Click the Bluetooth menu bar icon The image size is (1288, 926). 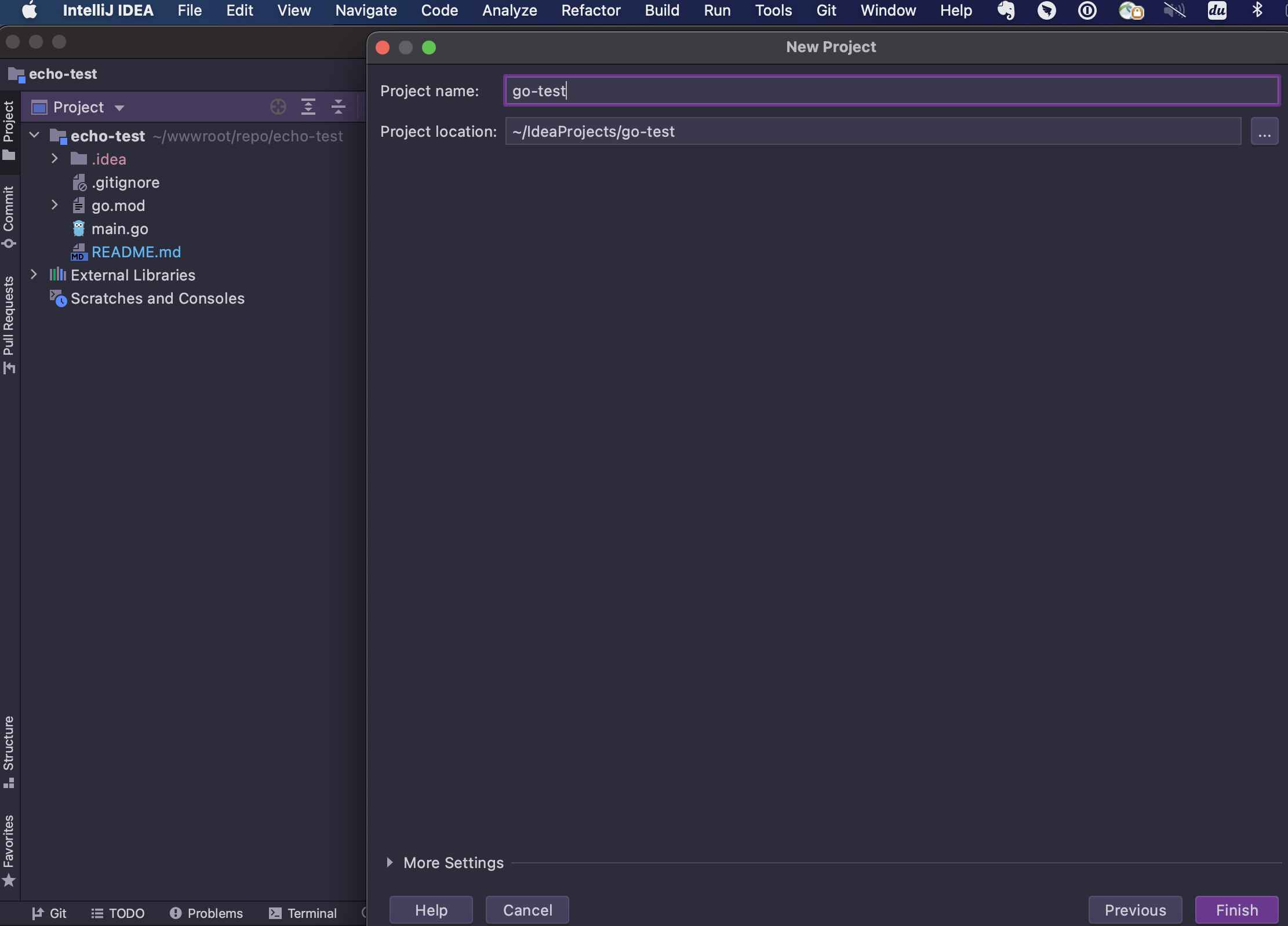1257,10
